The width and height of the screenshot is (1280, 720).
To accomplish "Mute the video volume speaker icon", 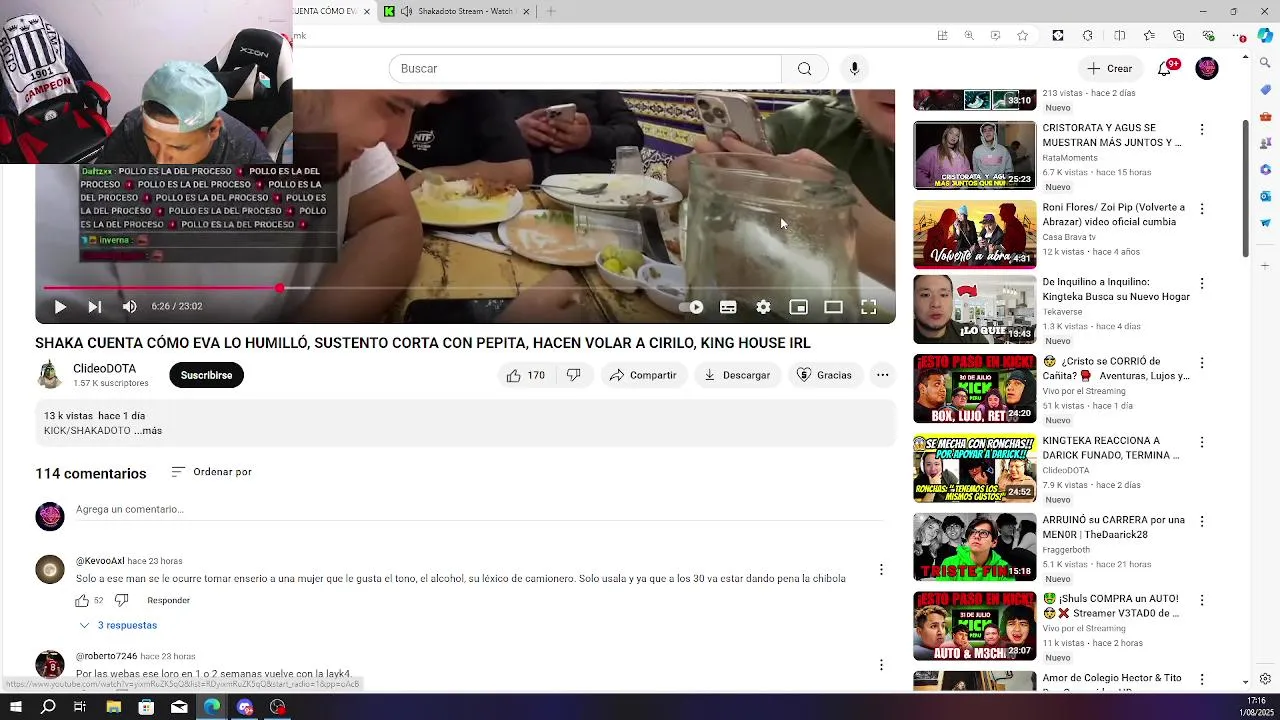I will point(129,307).
